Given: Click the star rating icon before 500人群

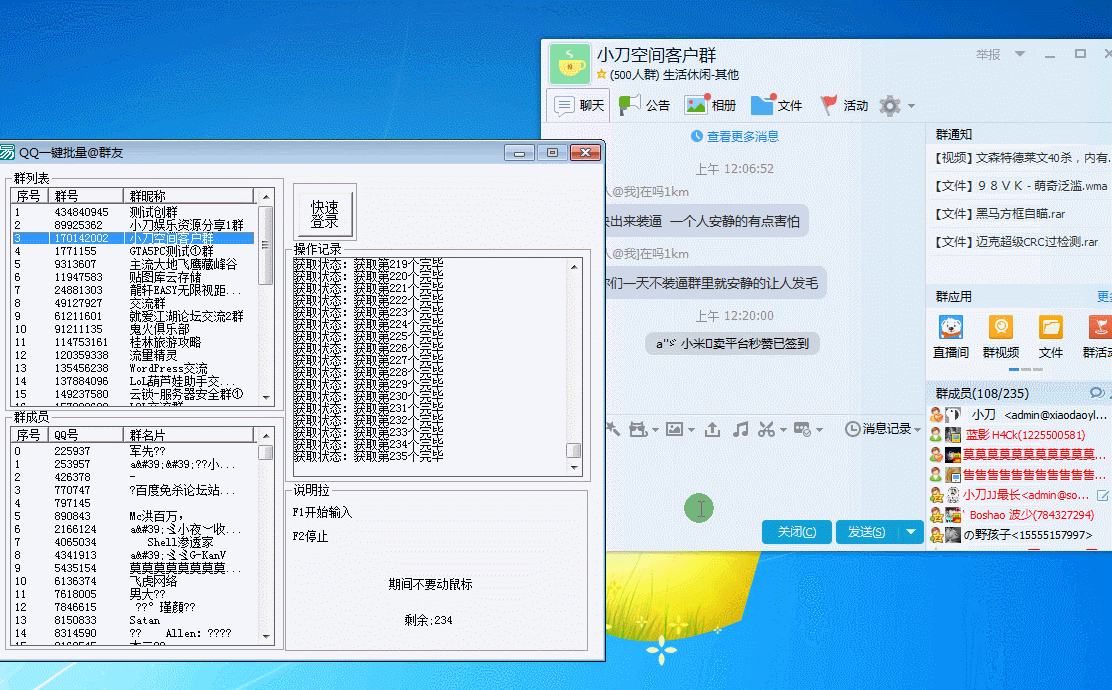Looking at the screenshot, I should click(x=601, y=74).
